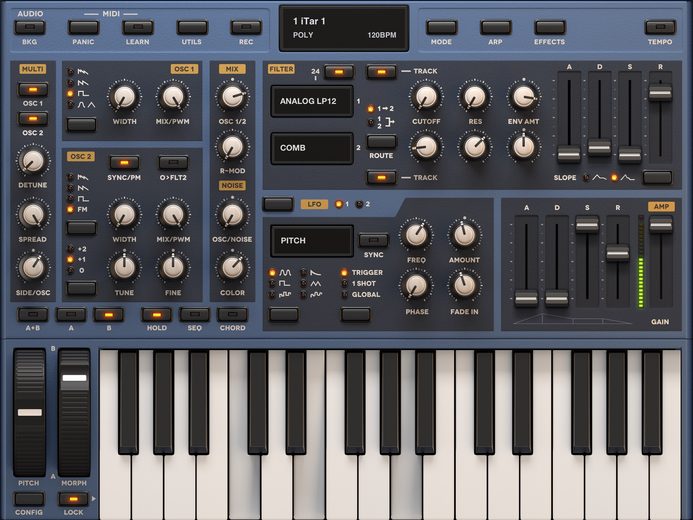Image resolution: width=693 pixels, height=520 pixels.
Task: Click the LFO FADE IN knob
Action: tap(464, 286)
